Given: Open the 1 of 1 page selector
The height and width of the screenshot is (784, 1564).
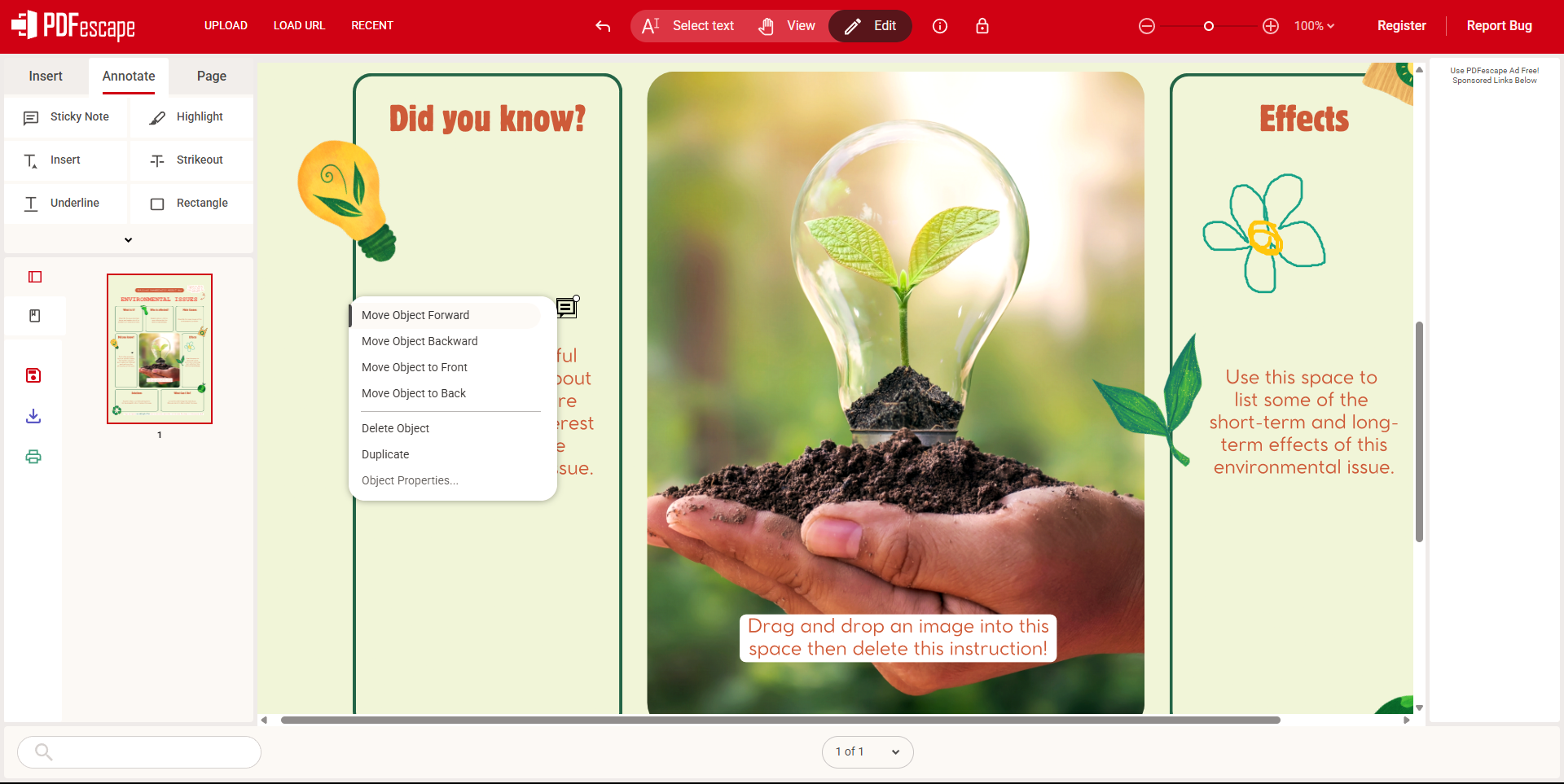Looking at the screenshot, I should (868, 751).
